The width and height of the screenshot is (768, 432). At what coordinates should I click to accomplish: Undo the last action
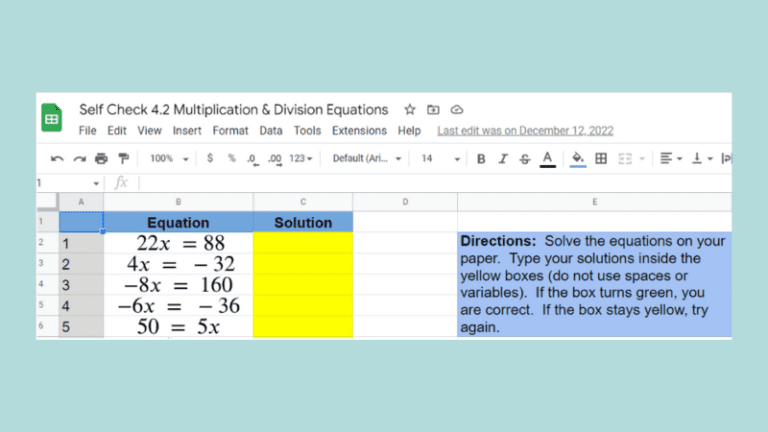pyautogui.click(x=57, y=159)
